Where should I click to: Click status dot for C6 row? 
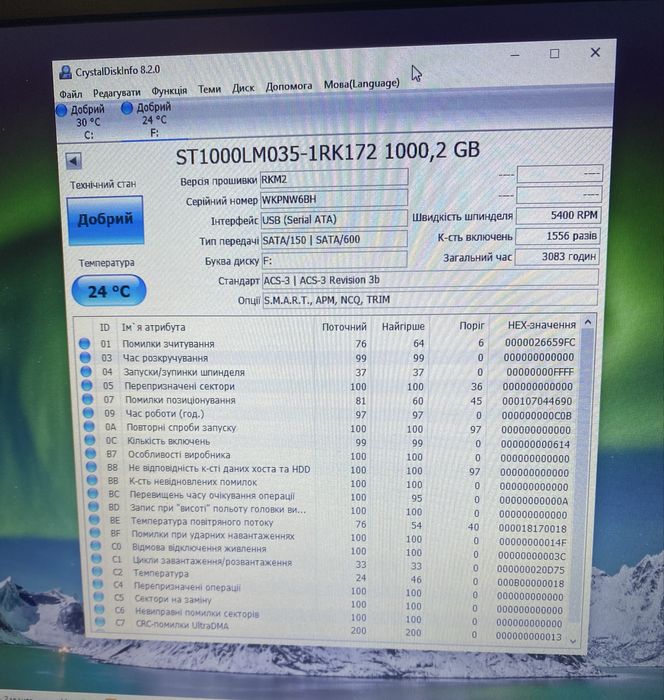click(100, 609)
